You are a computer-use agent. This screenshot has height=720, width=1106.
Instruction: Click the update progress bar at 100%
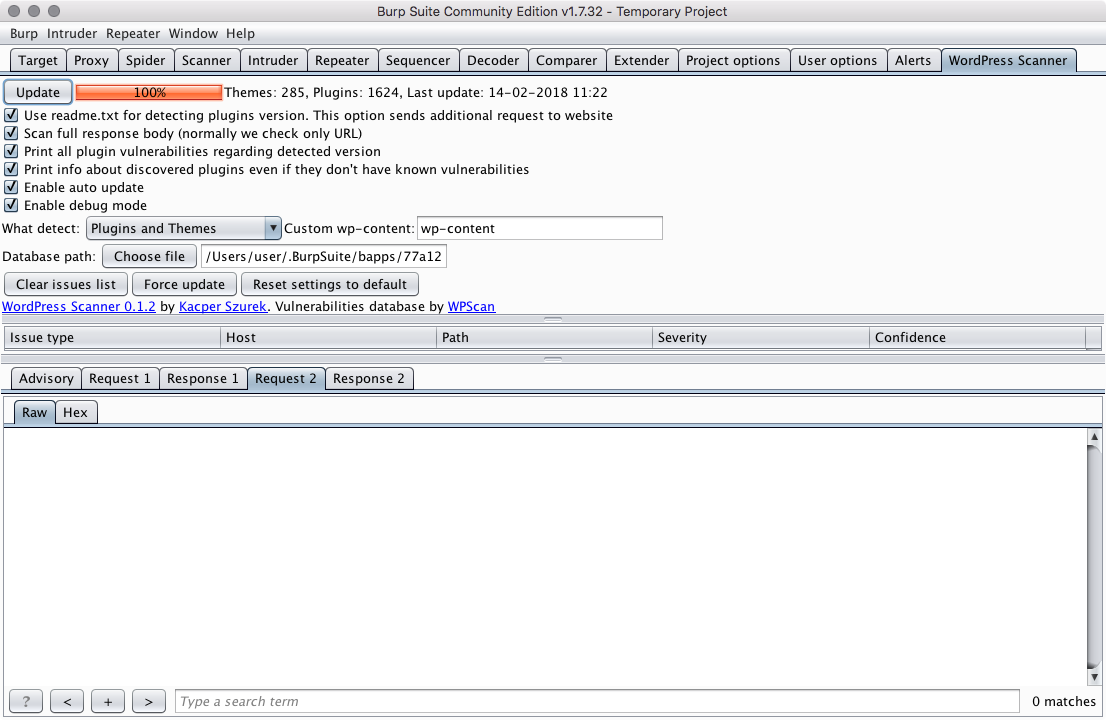(149, 92)
